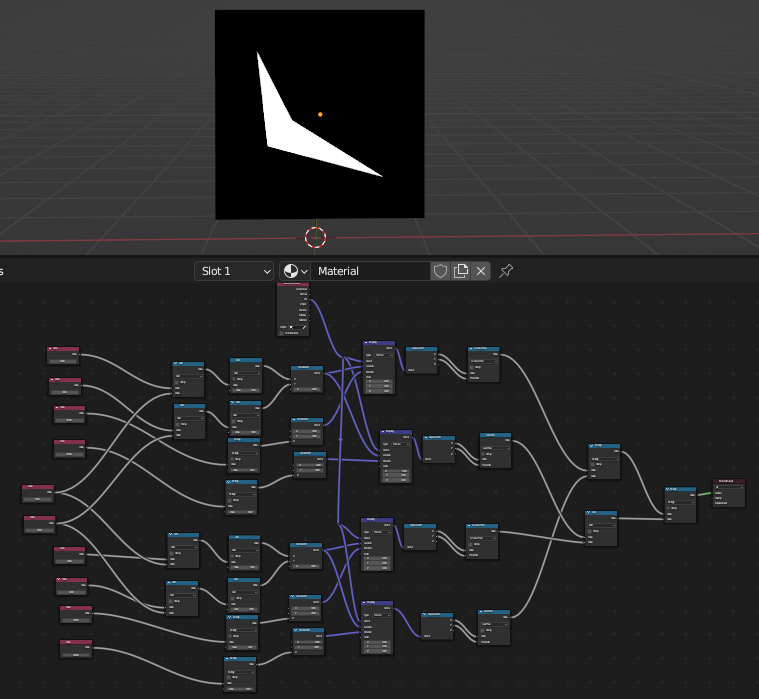Image resolution: width=759 pixels, height=699 pixels.
Task: Select the Material Output node header
Action: [x=729, y=482]
